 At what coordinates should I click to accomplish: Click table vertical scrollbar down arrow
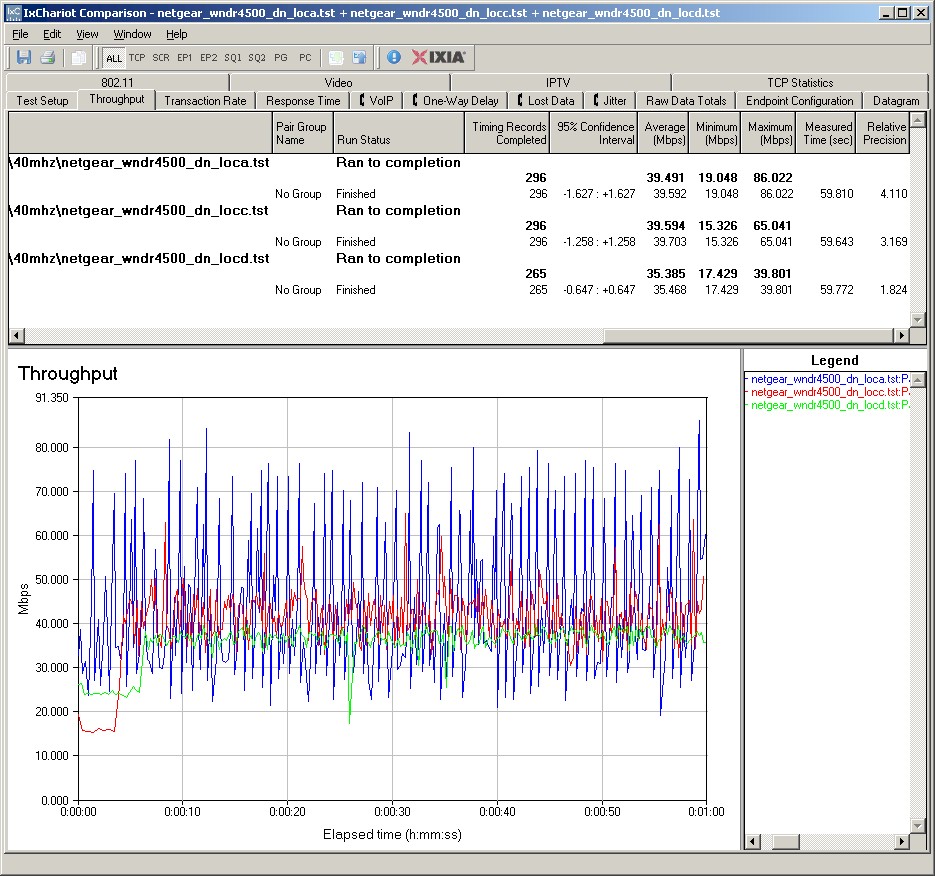point(918,320)
